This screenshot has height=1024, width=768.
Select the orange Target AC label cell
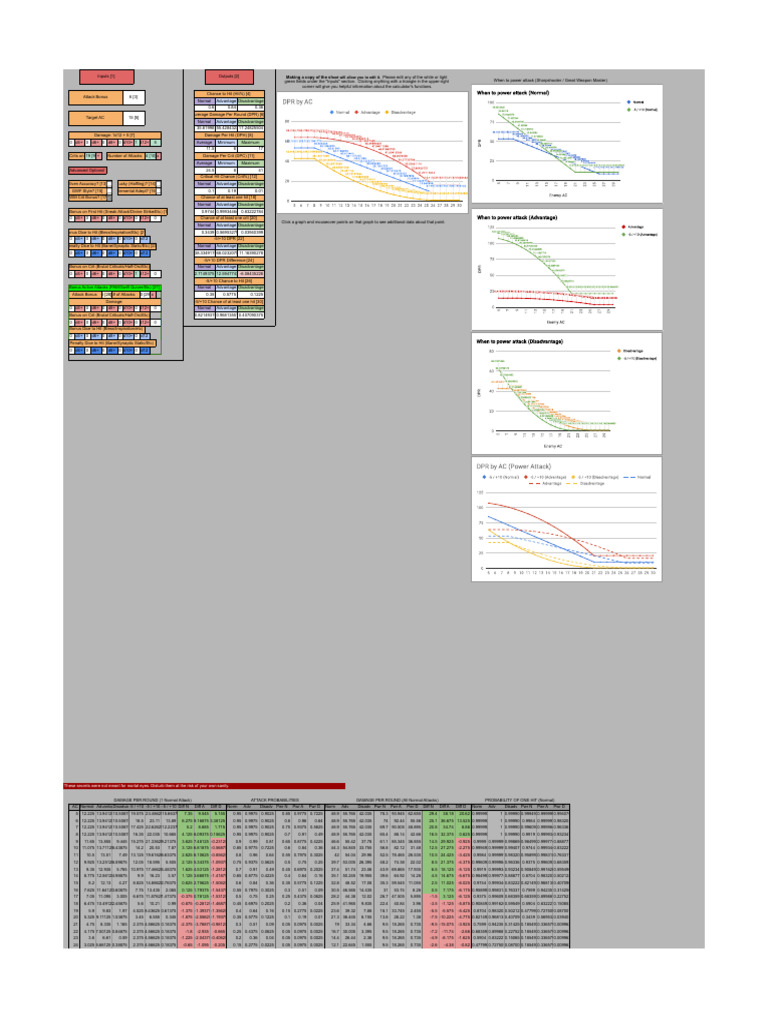tap(95, 118)
